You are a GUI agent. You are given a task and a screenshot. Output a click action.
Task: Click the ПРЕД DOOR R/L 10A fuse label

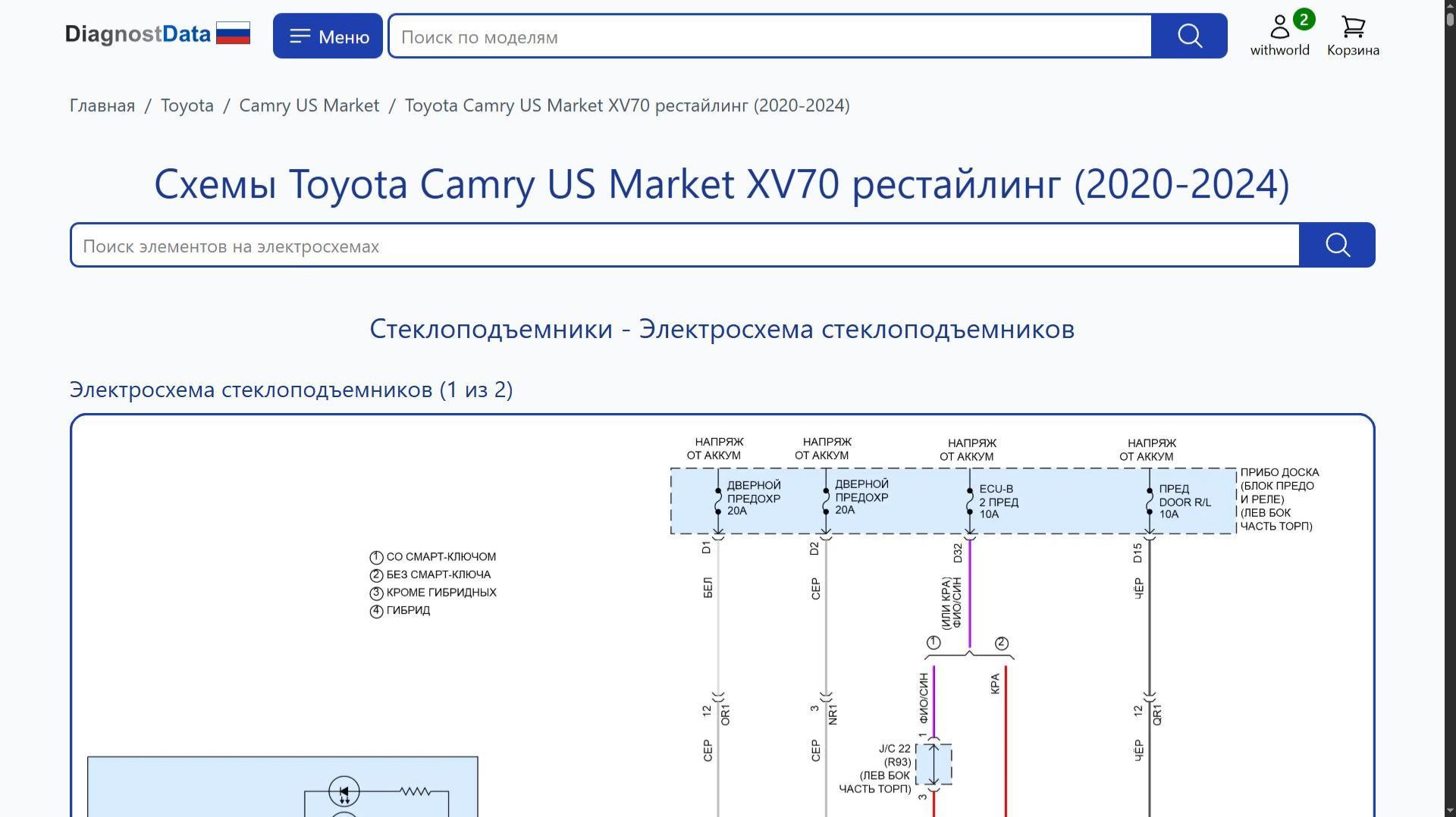point(1185,502)
